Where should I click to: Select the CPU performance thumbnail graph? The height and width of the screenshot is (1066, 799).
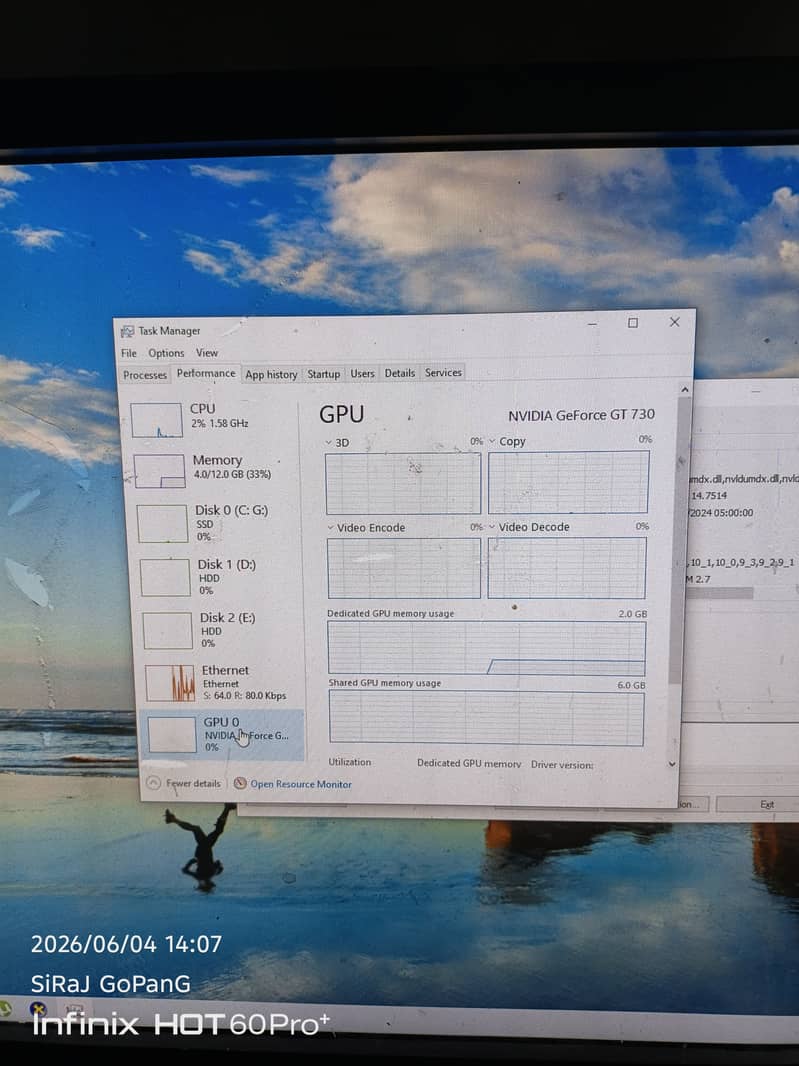click(156, 419)
